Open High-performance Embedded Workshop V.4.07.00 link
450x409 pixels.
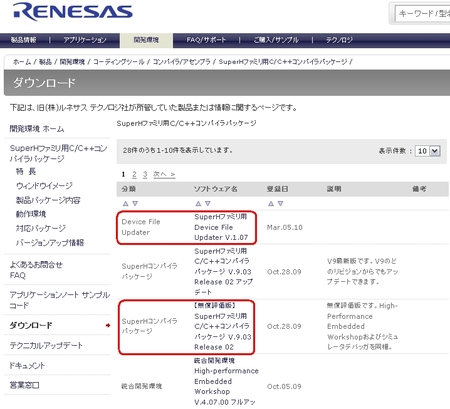pyautogui.click(x=226, y=381)
